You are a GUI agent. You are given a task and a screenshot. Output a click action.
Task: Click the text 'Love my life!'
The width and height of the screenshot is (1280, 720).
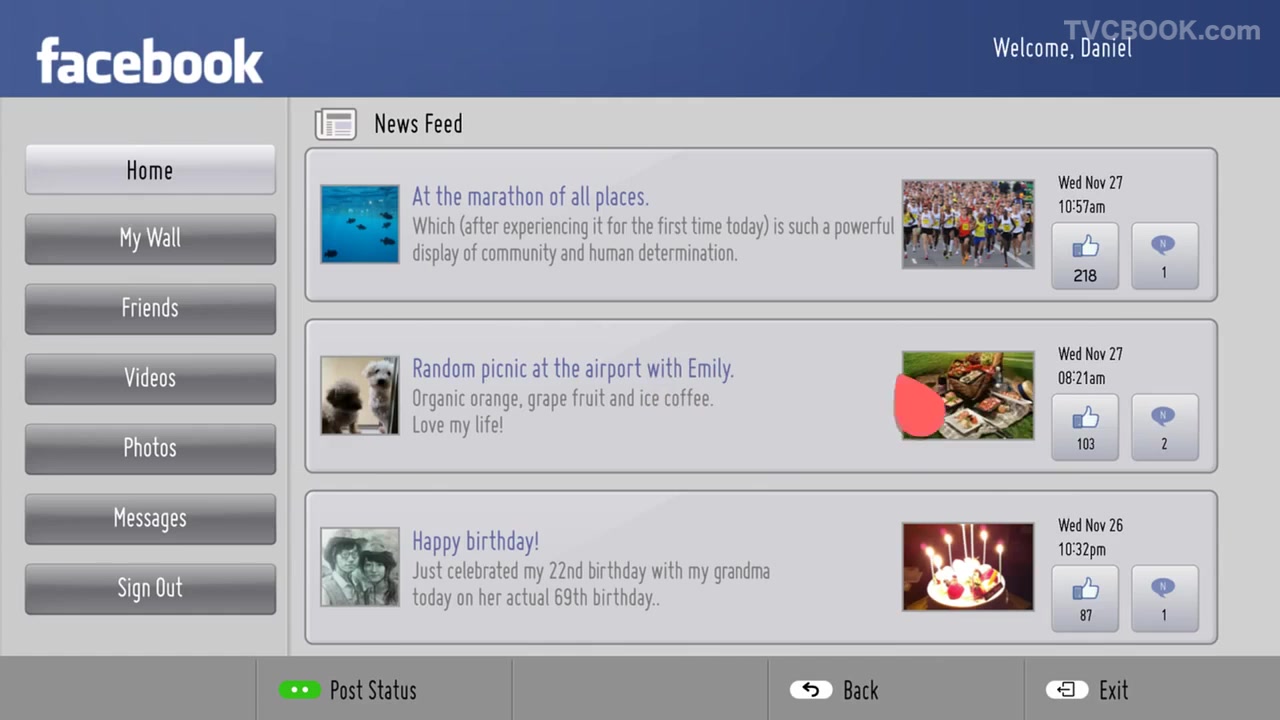[x=458, y=425]
